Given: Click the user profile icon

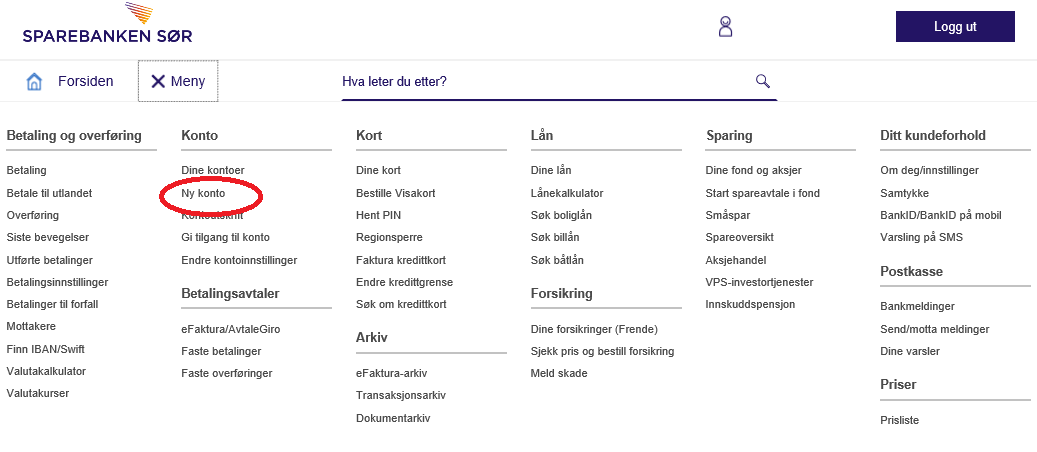Looking at the screenshot, I should pos(726,27).
